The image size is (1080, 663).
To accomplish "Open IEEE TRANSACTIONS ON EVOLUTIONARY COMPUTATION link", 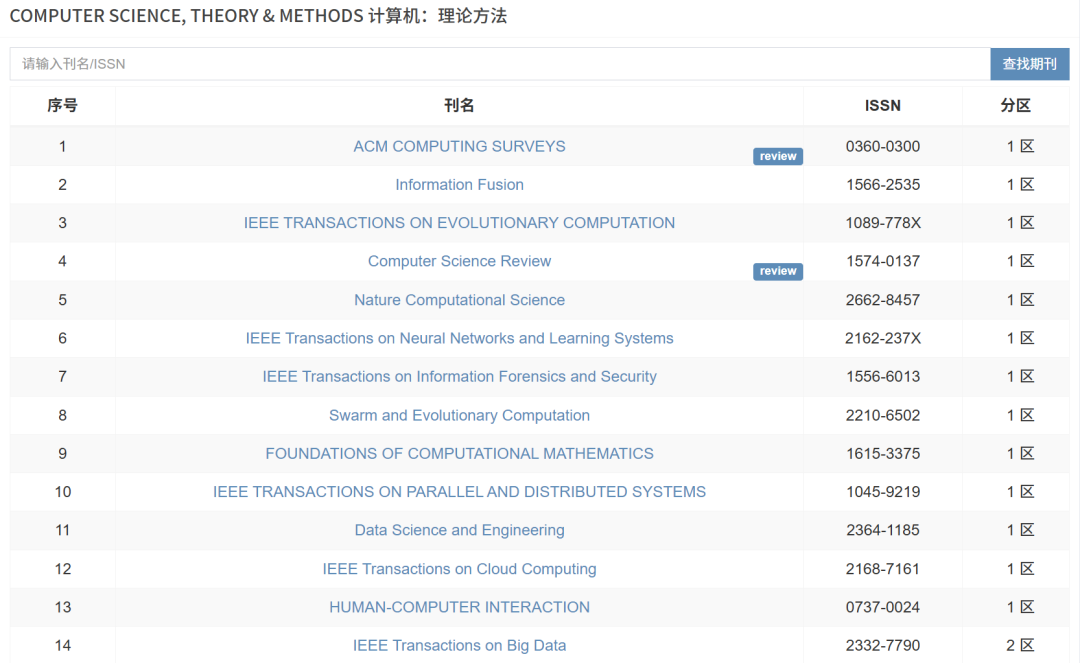I will click(x=459, y=223).
